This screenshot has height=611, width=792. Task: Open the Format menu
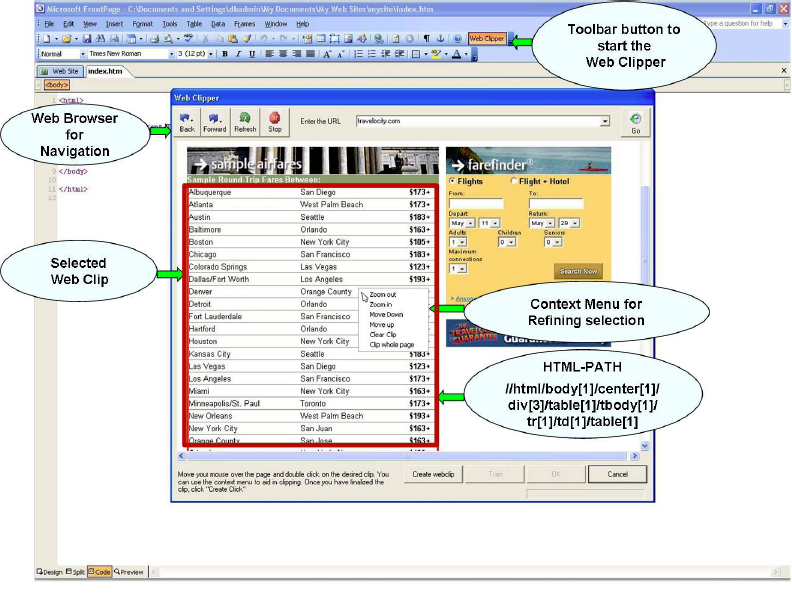tap(142, 24)
